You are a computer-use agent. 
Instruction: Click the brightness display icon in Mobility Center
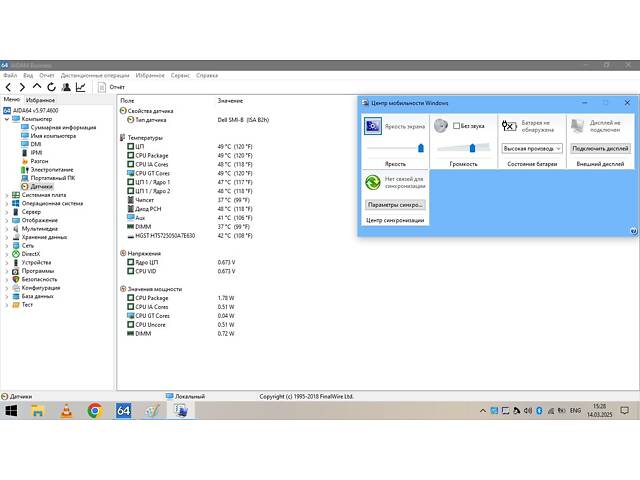click(x=373, y=126)
